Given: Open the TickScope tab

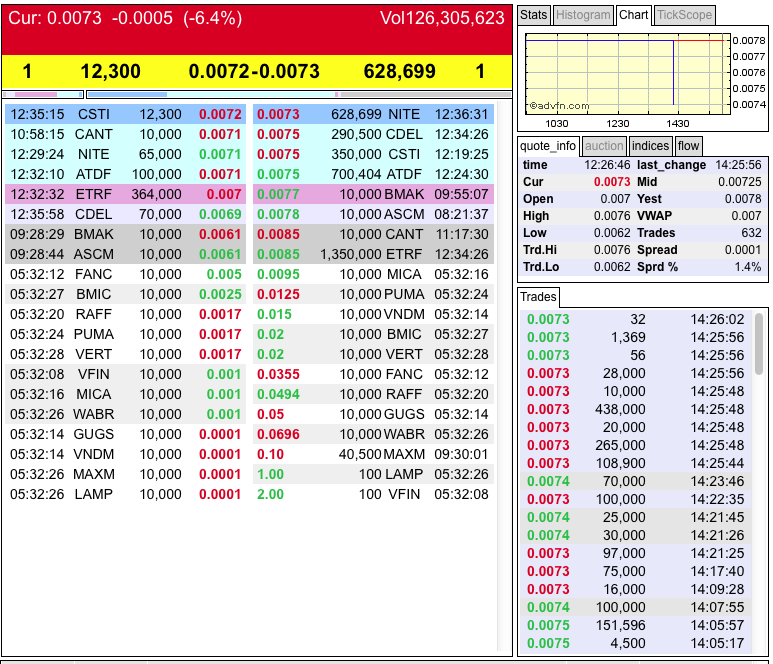Looking at the screenshot, I should click(x=685, y=15).
